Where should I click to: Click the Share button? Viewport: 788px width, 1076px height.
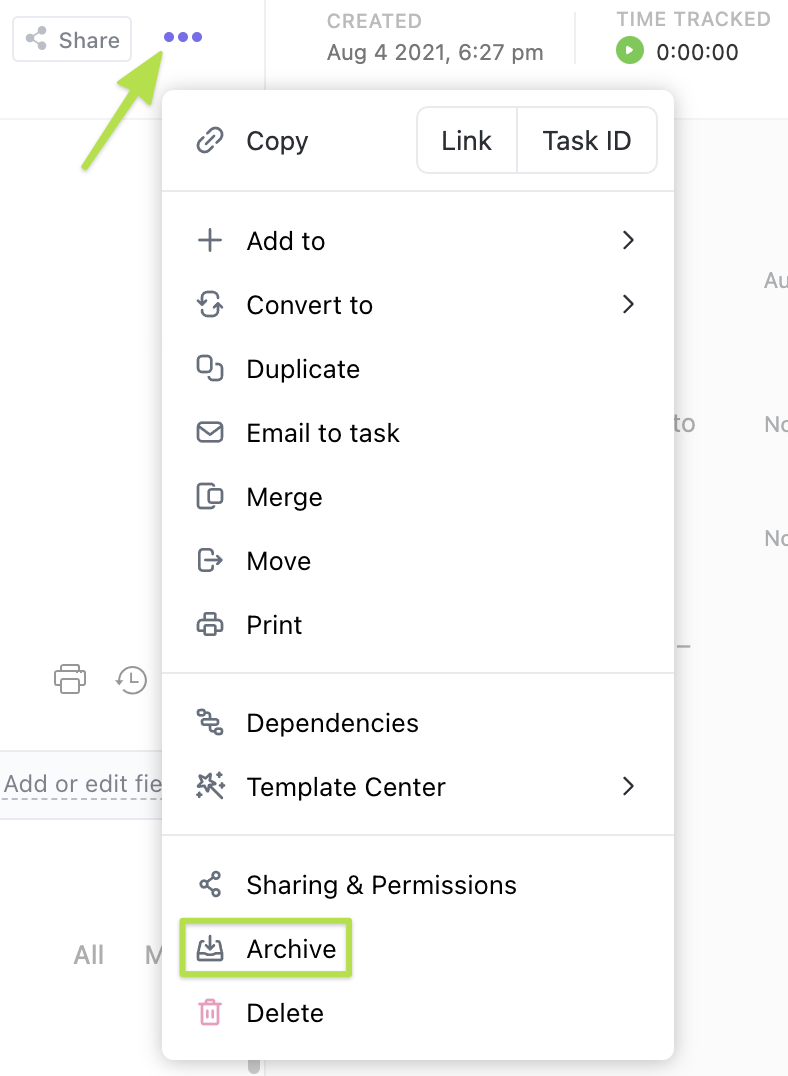72,40
